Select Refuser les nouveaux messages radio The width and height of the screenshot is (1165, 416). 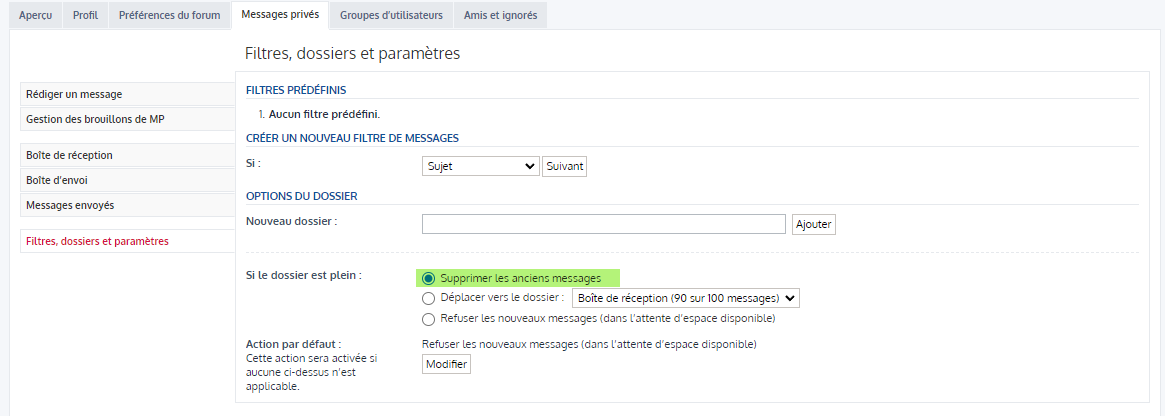429,320
